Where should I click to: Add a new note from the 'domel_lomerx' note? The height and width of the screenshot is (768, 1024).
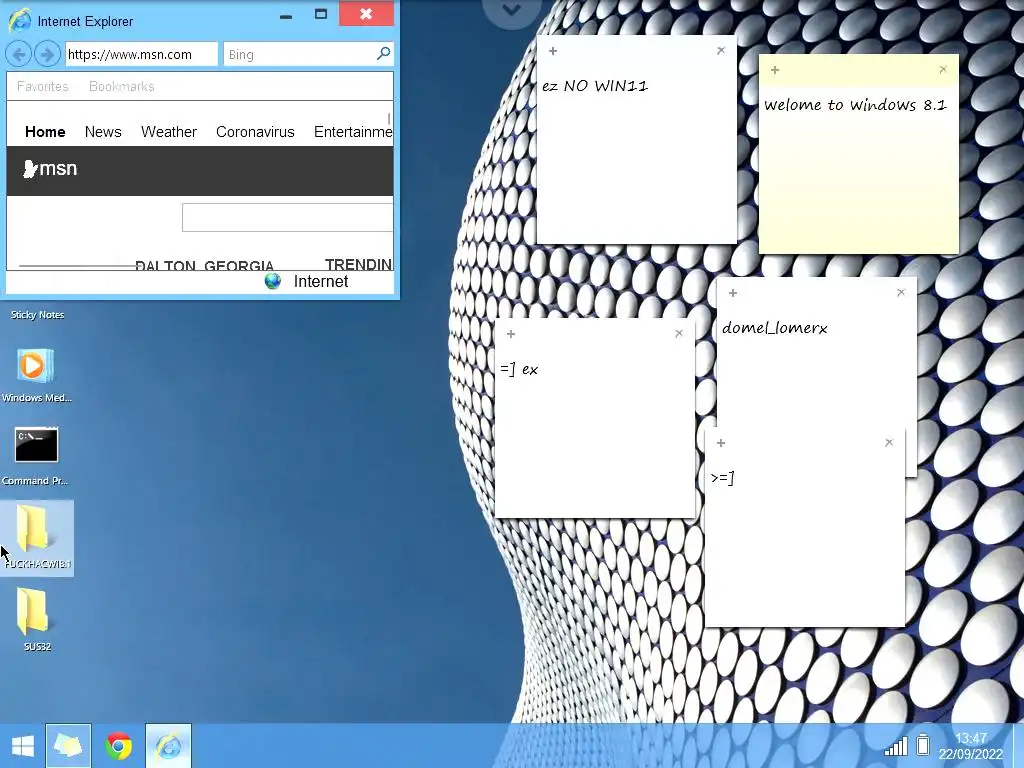(733, 293)
